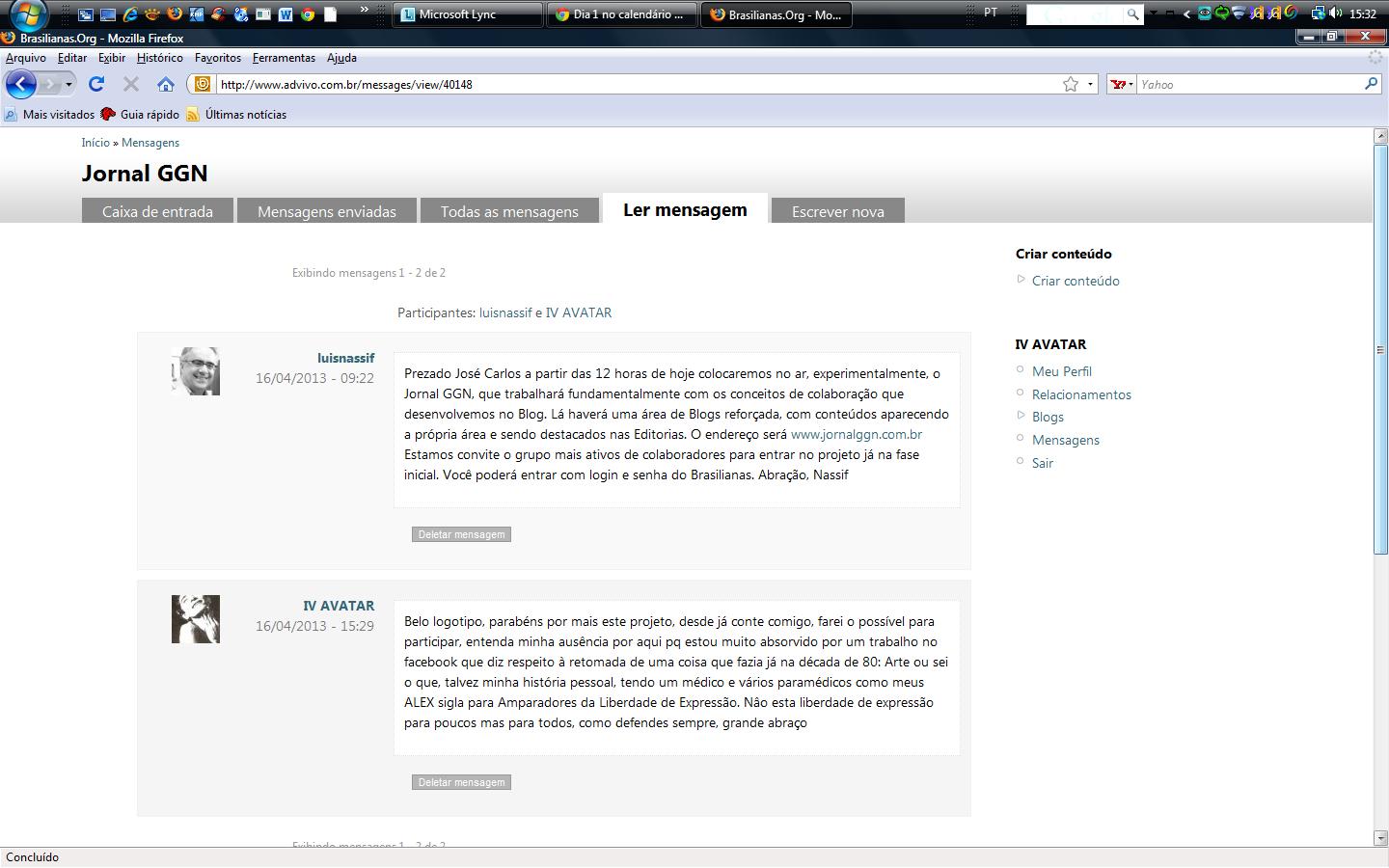Open the blank document quick launch icon

(x=330, y=14)
